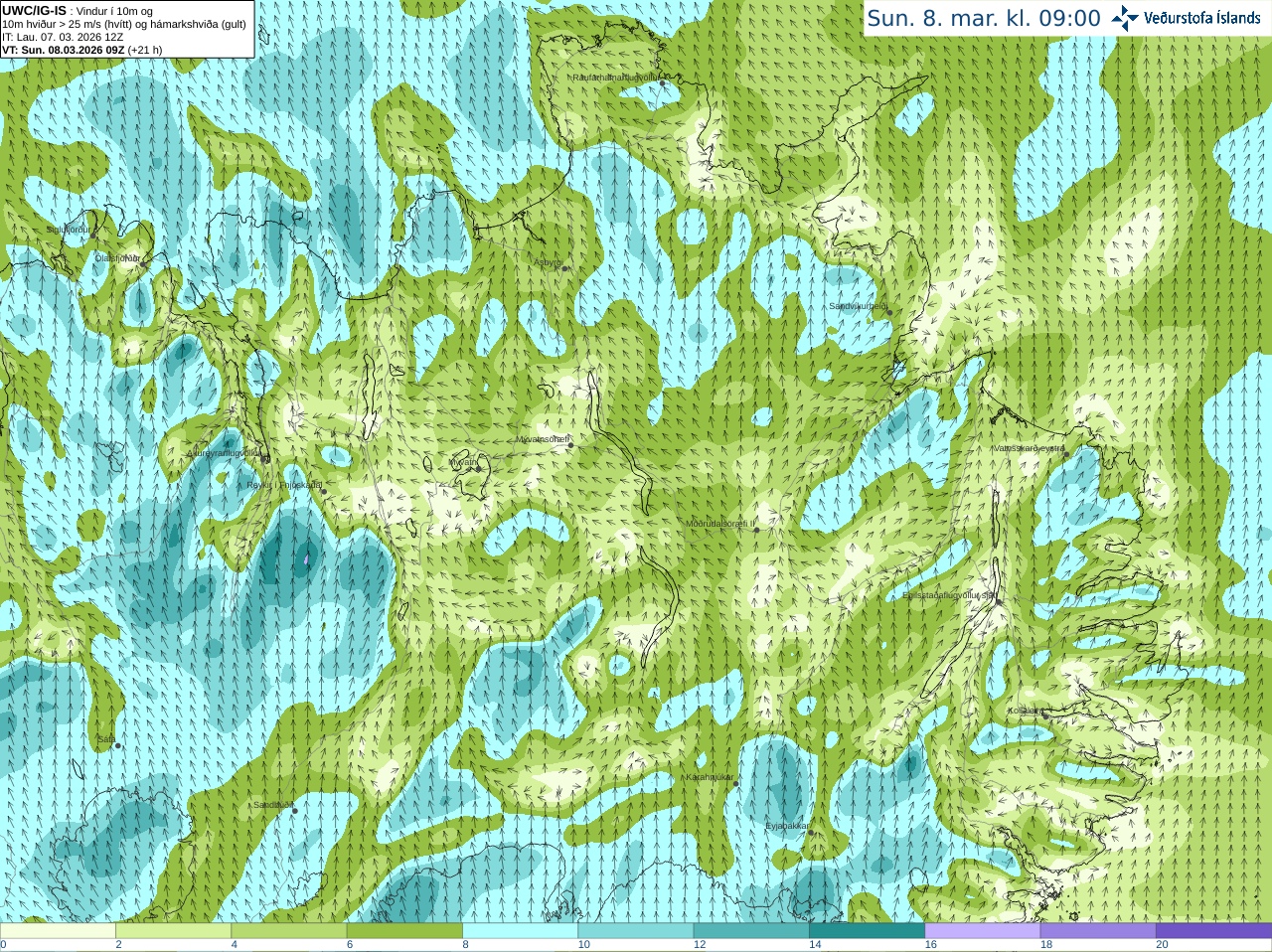Select the 16–18 m/s light purple legend swatch

983,931
